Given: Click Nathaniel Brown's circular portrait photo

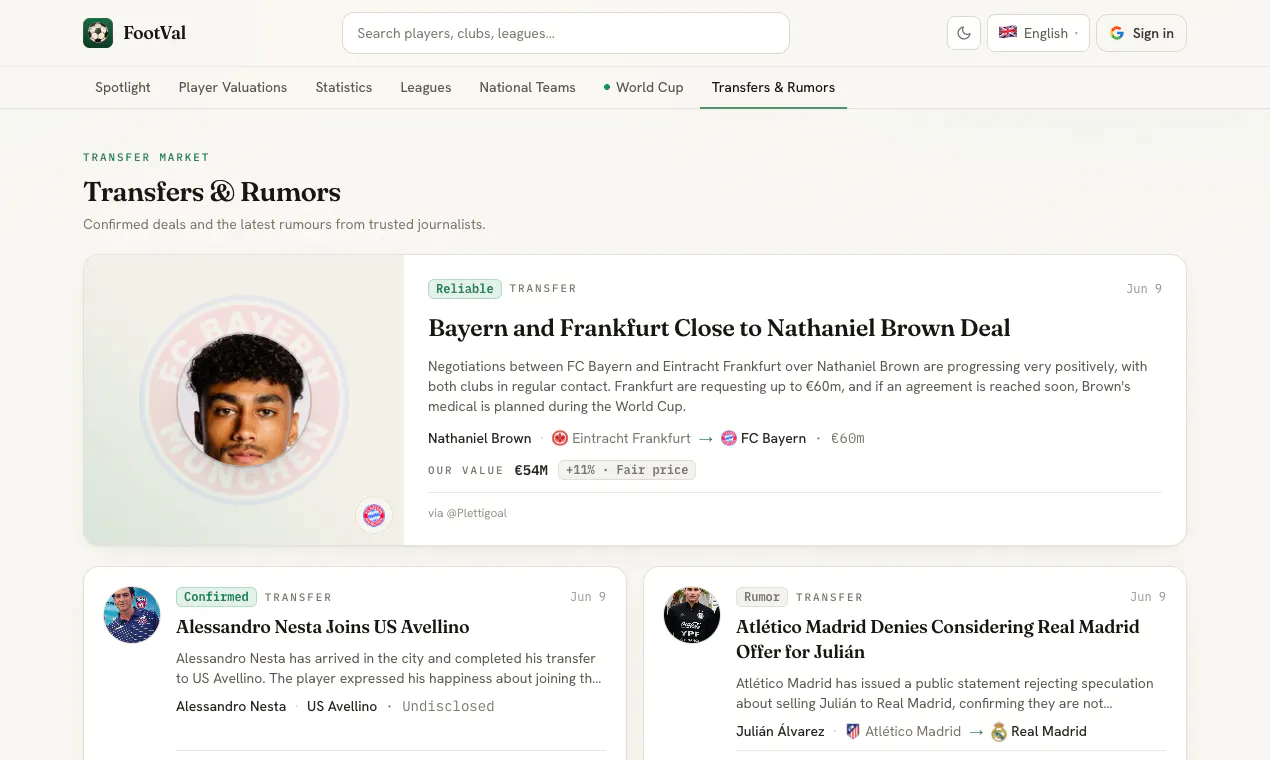Looking at the screenshot, I should pos(244,400).
